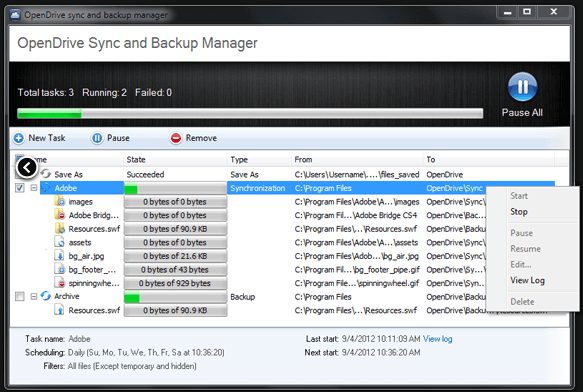The image size is (583, 392).
Task: Click the Next start time value
Action: (x=381, y=352)
